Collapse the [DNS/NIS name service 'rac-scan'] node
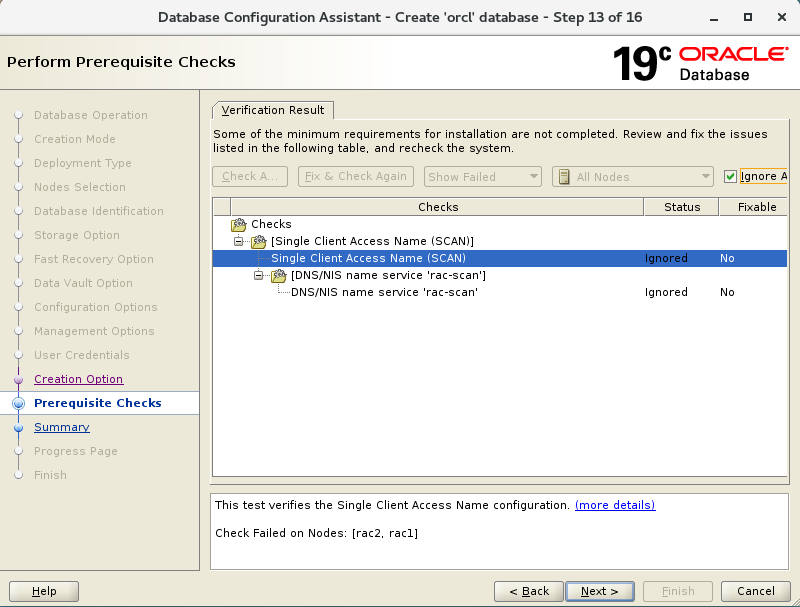The width and height of the screenshot is (800, 607). click(258, 275)
